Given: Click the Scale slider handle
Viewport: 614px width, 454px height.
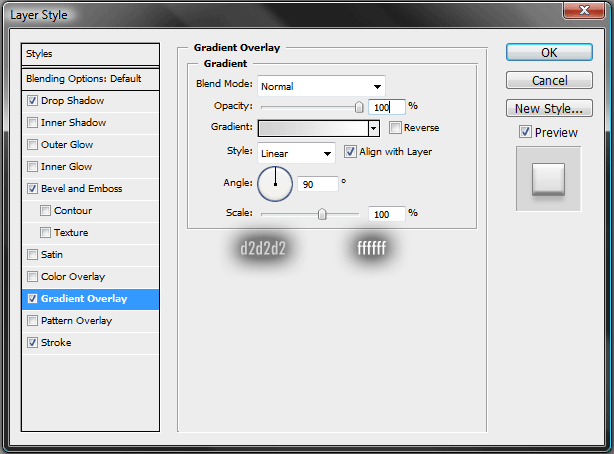Looking at the screenshot, I should [322, 214].
